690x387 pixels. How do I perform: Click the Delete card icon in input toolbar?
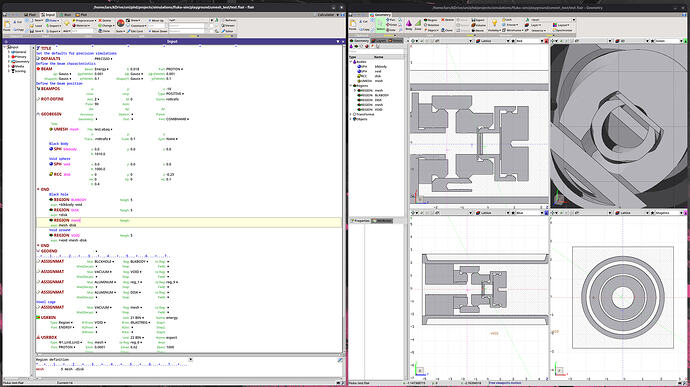105,20
